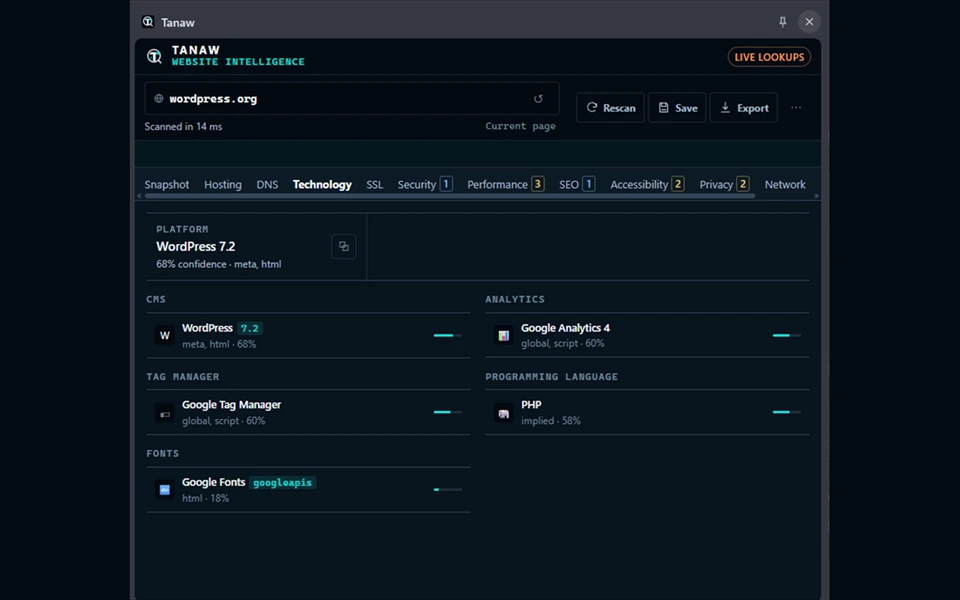Click the WordPress confidence bar
The width and height of the screenshot is (960, 600).
pos(448,335)
